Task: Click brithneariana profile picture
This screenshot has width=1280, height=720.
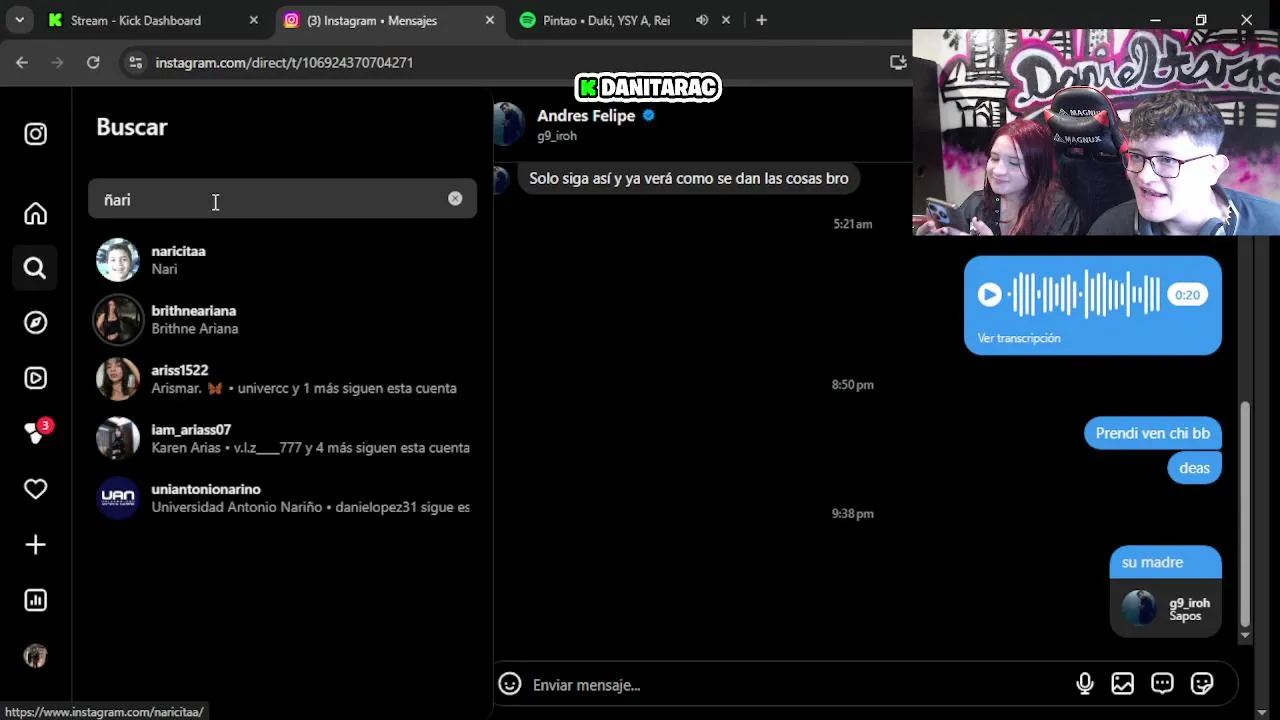Action: [118, 319]
